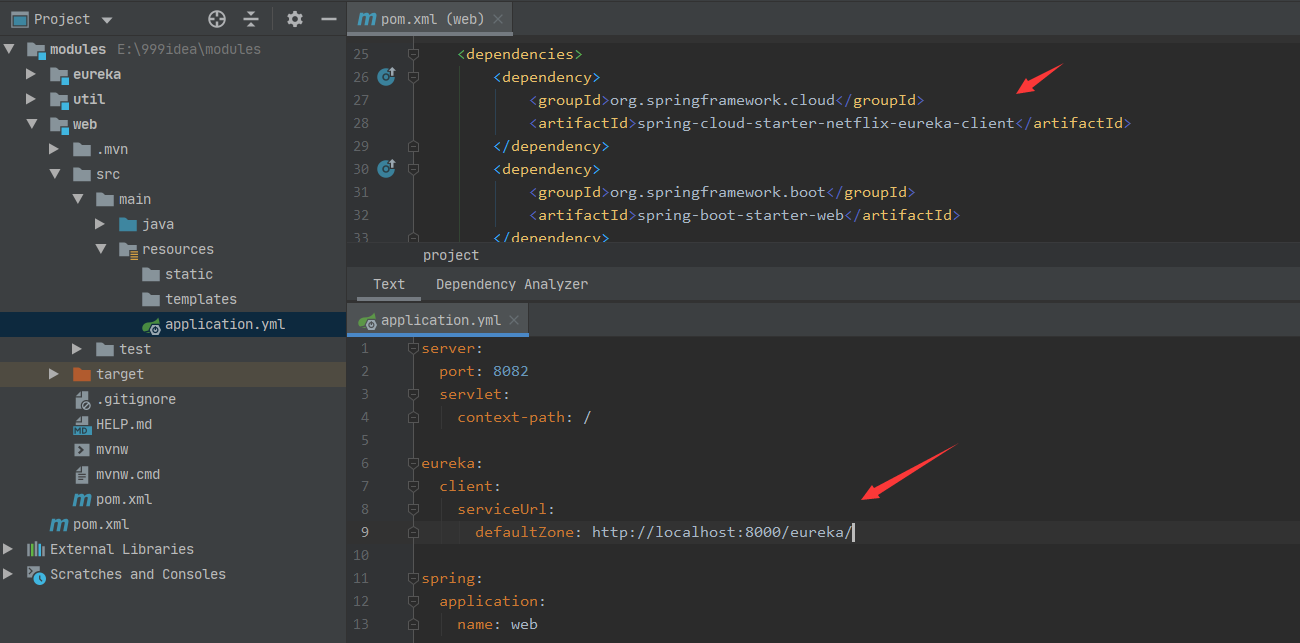Image resolution: width=1300 pixels, height=643 pixels.
Task: Select the mvnw file
Action: coord(112,449)
